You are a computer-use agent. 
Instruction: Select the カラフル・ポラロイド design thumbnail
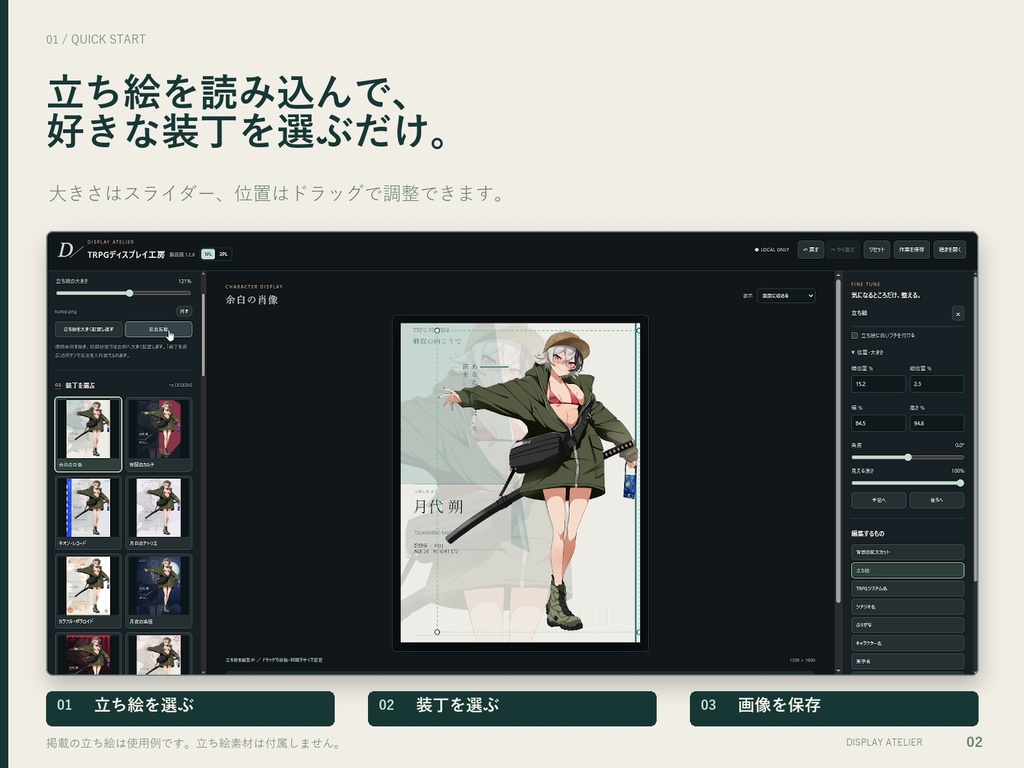click(x=88, y=590)
